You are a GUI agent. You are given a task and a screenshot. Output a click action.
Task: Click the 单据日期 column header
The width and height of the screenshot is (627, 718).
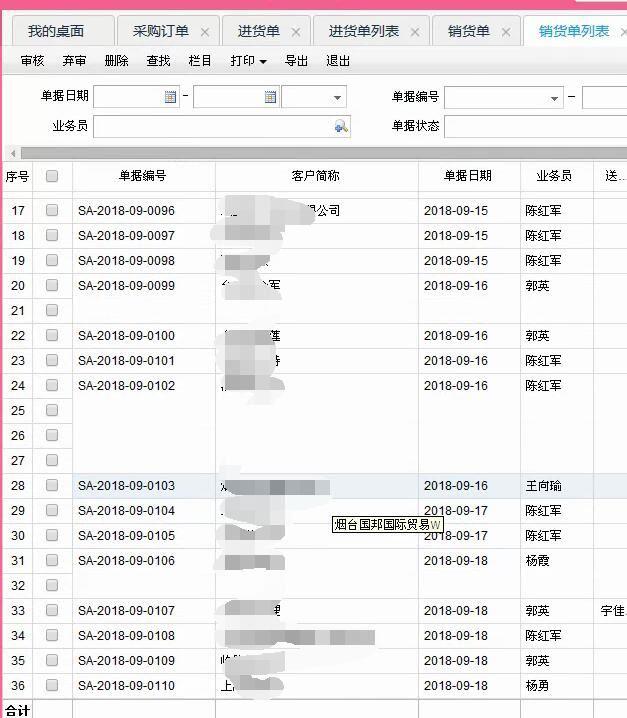pyautogui.click(x=468, y=176)
